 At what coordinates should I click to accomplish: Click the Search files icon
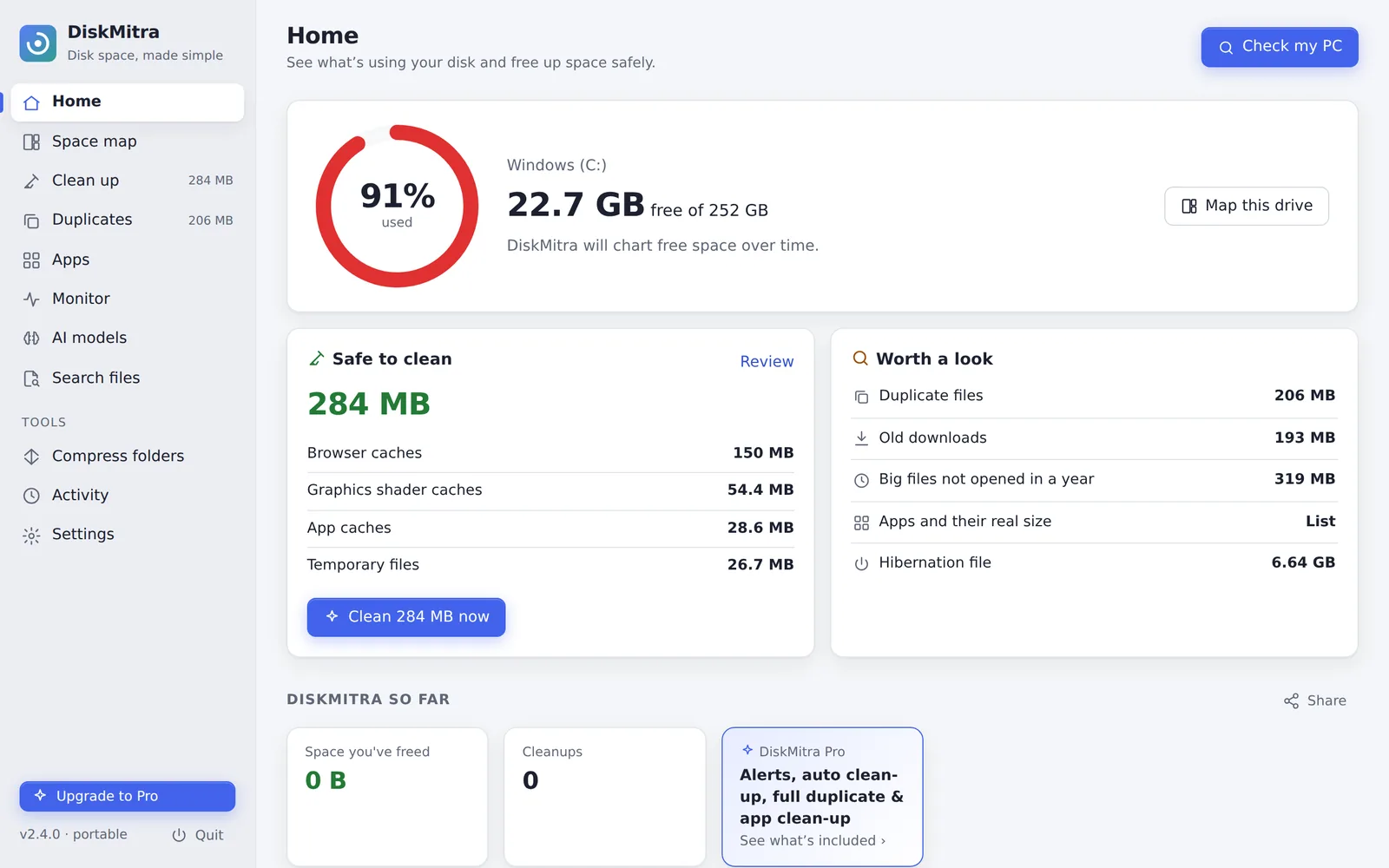point(32,378)
